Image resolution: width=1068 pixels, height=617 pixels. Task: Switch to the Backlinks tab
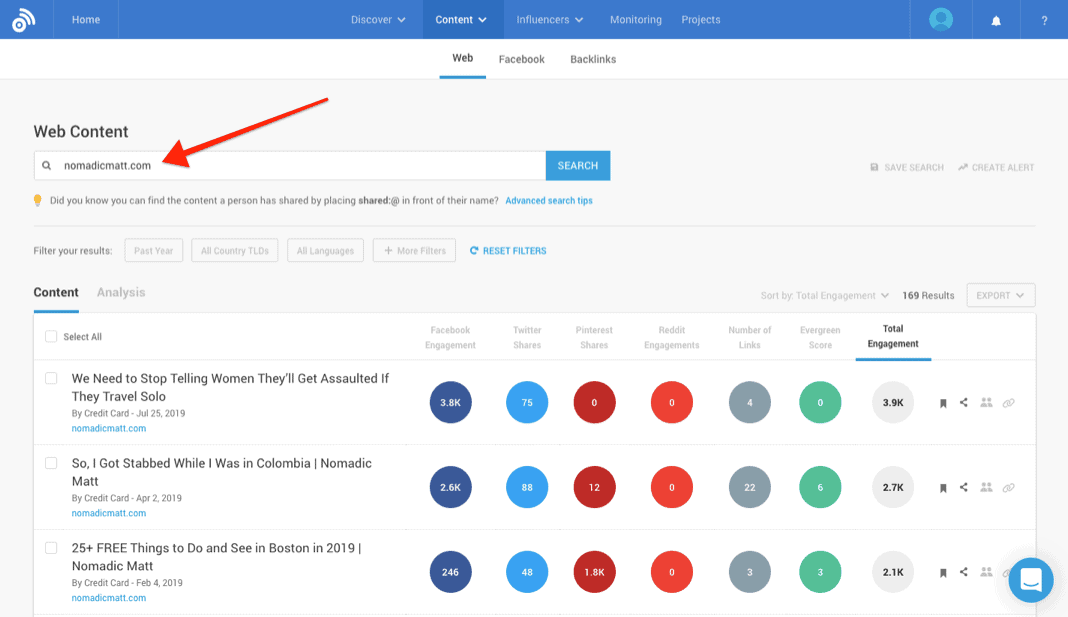[593, 59]
